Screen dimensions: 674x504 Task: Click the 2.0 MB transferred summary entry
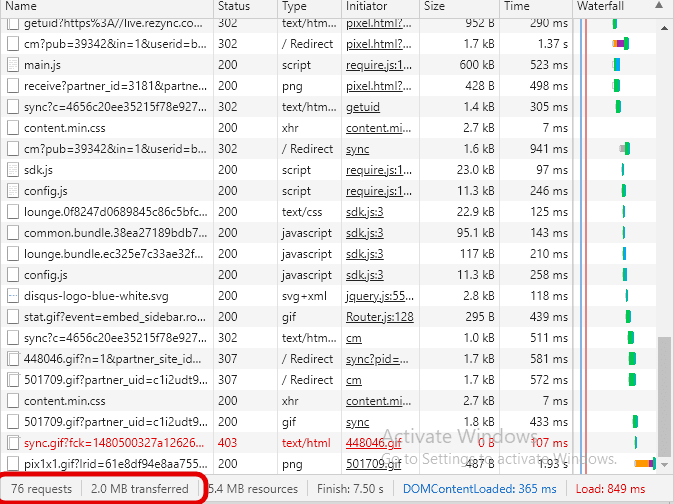point(140,489)
